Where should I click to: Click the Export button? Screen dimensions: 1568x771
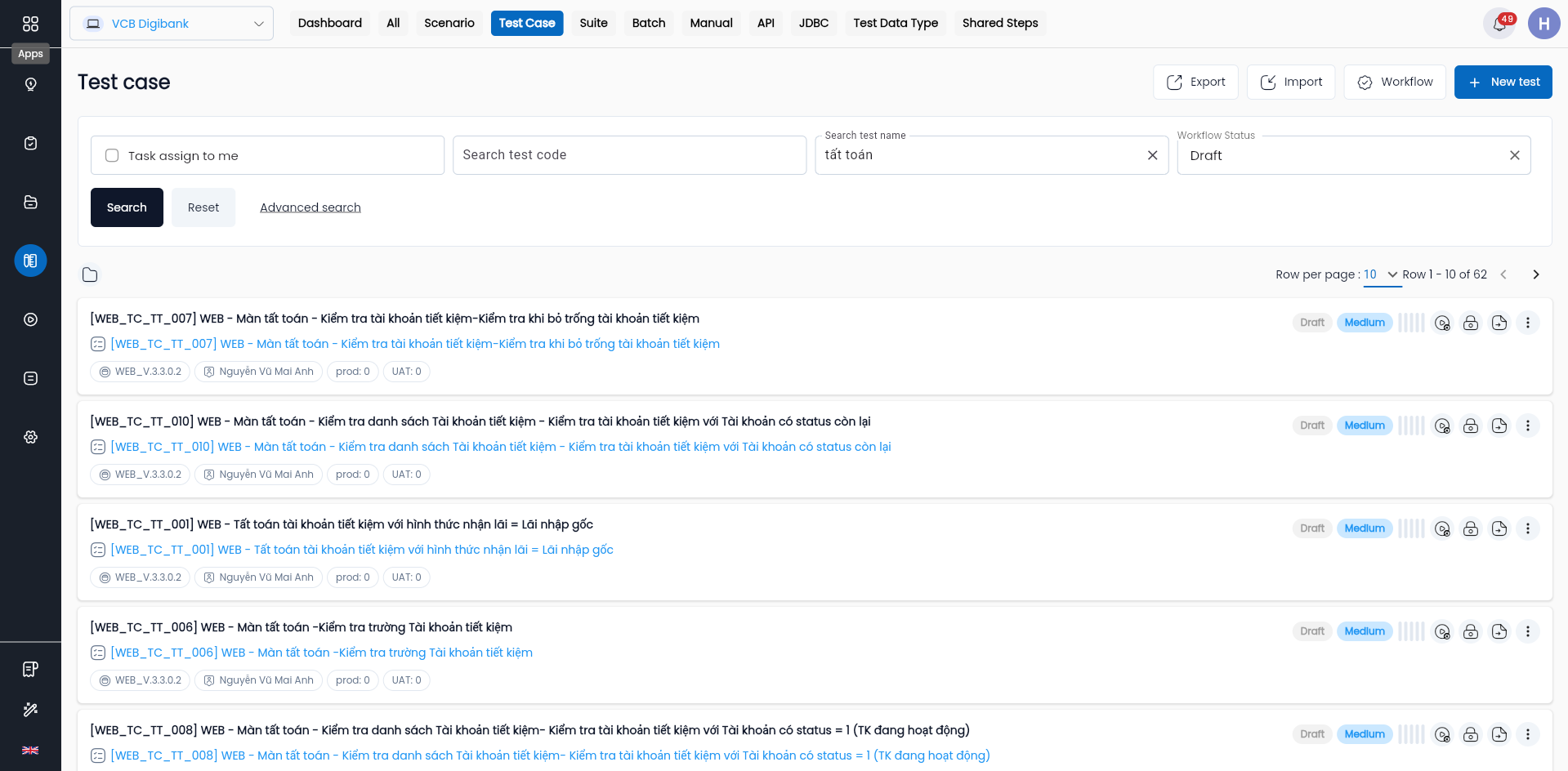[1195, 82]
